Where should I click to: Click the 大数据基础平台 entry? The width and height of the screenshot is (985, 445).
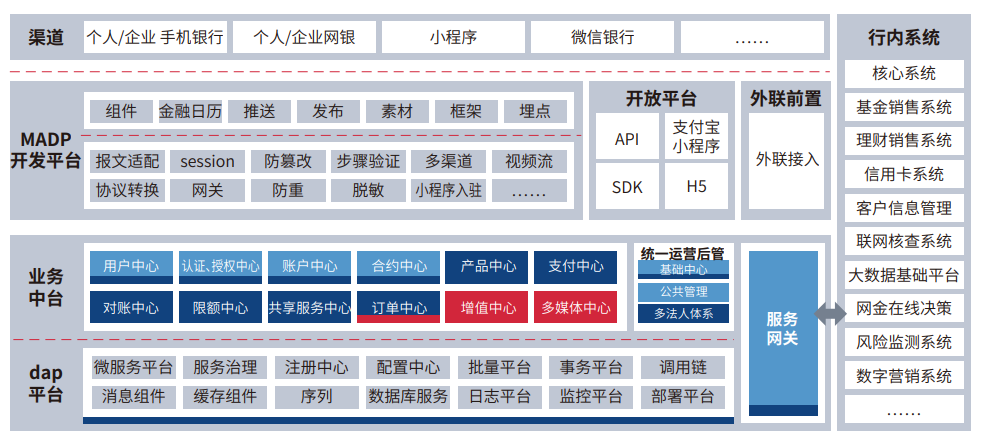904,275
